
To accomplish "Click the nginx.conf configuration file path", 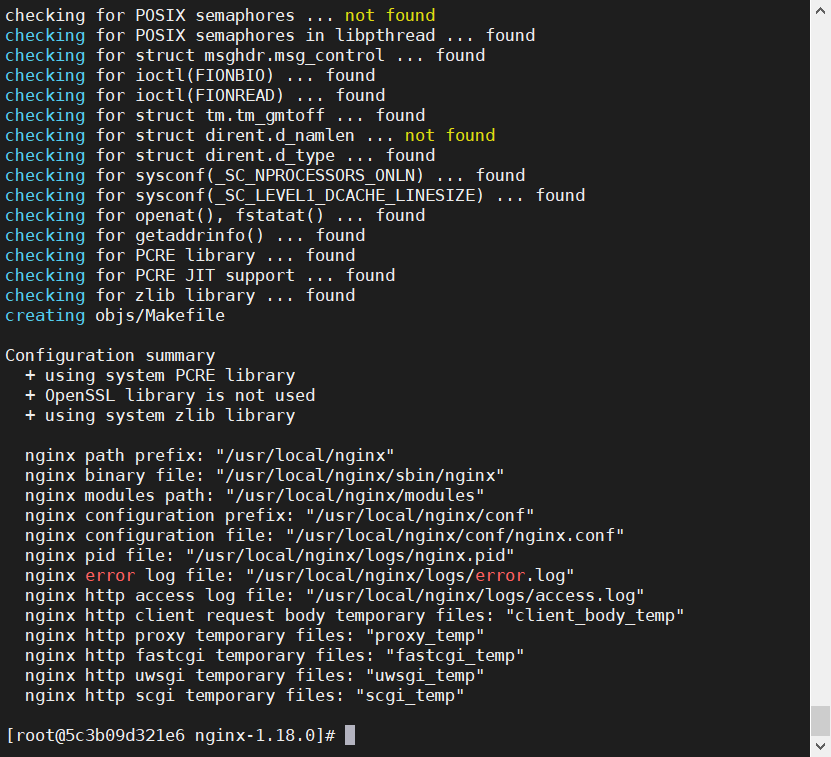I will click(x=455, y=535).
